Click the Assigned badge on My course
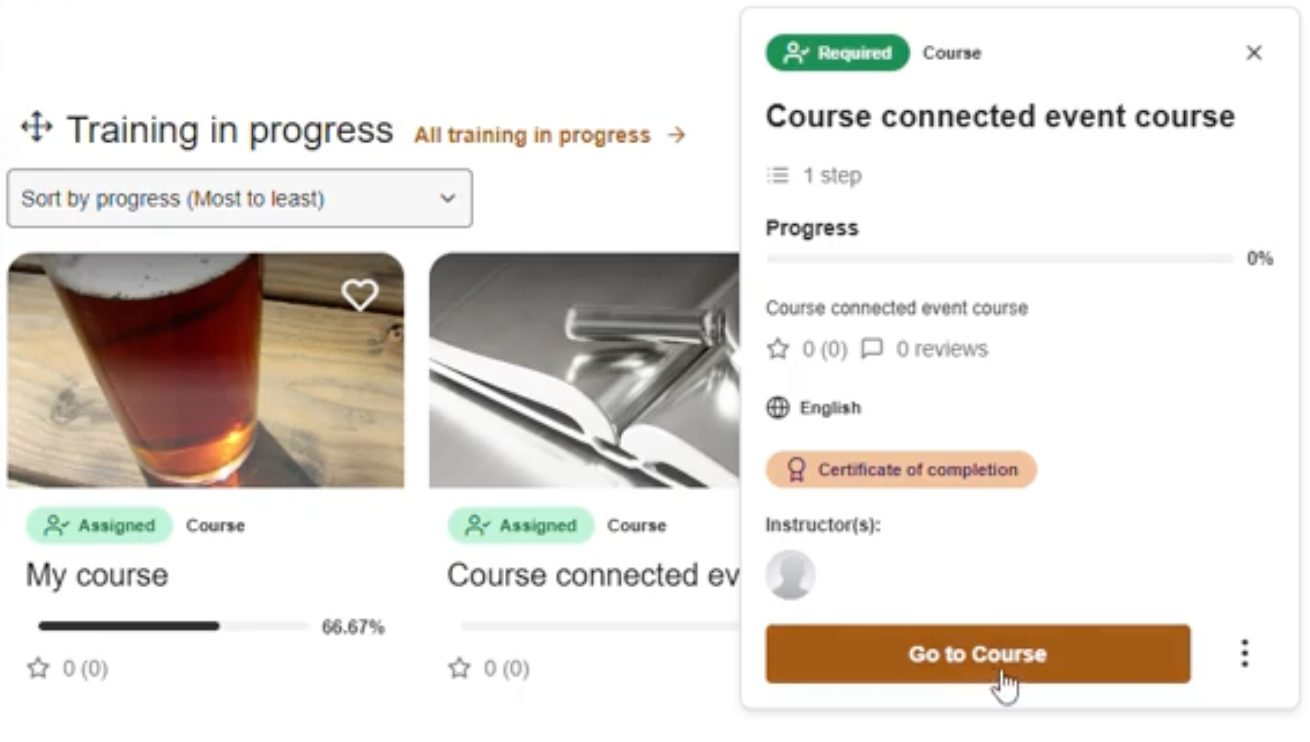This screenshot has width=1310, height=742. pyautogui.click(x=100, y=525)
